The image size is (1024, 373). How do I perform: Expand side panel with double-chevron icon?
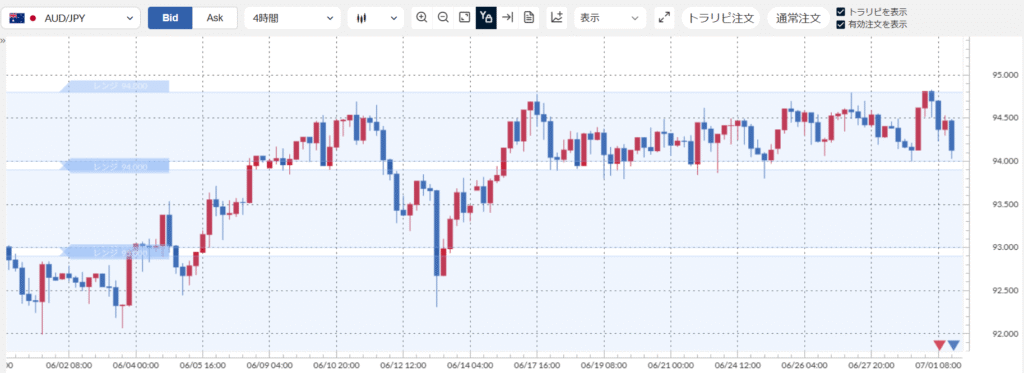pyautogui.click(x=3, y=41)
